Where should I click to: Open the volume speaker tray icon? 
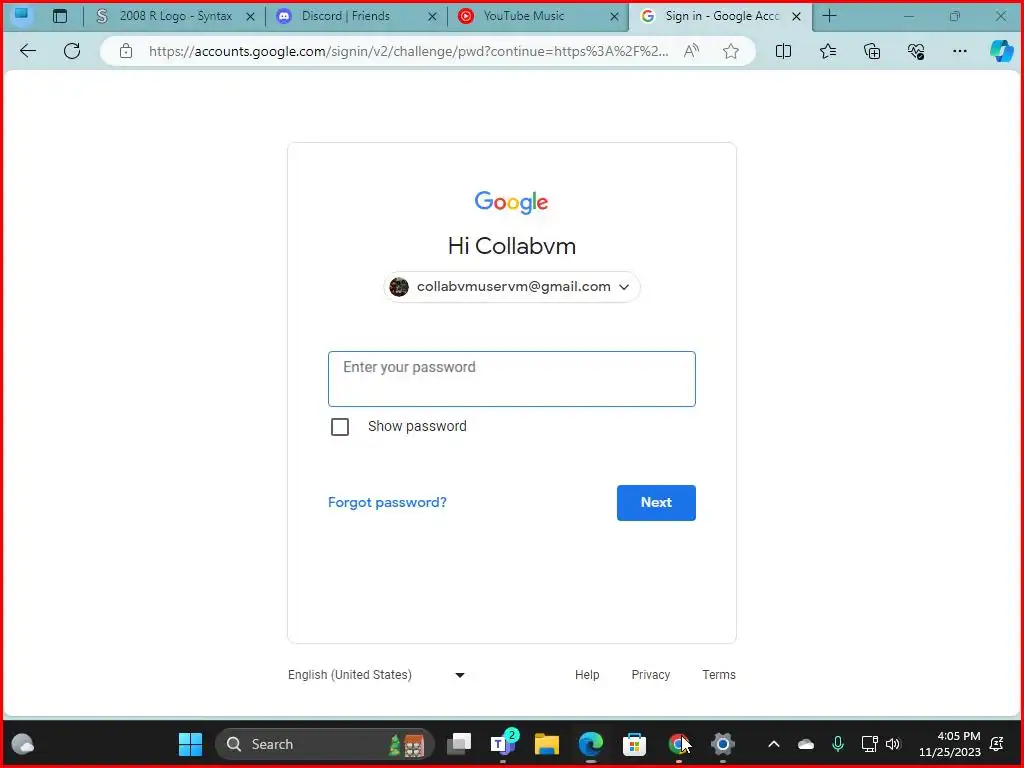tap(893, 744)
